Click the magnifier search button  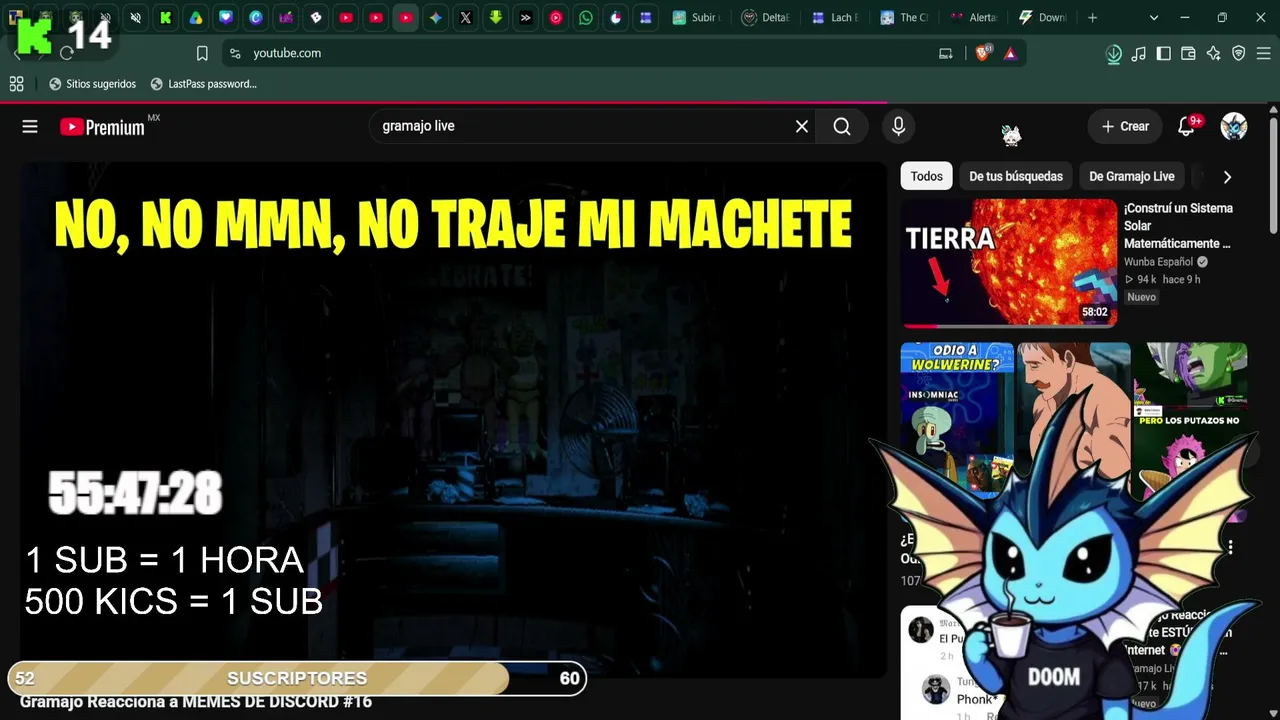click(842, 126)
